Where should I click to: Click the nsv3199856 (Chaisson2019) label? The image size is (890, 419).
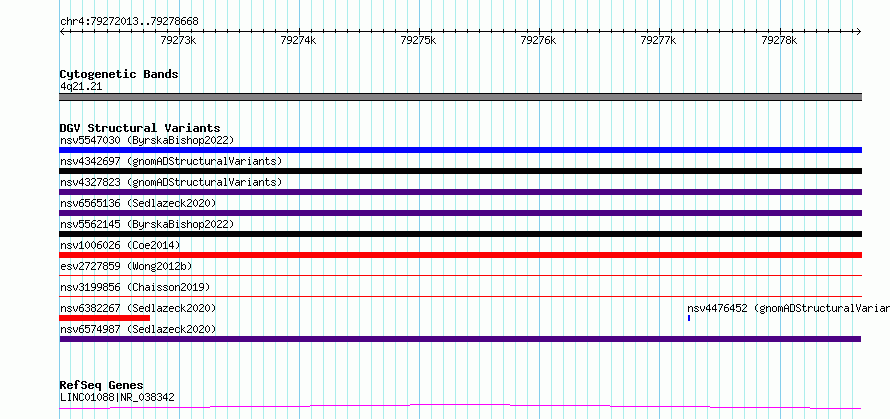pos(135,287)
